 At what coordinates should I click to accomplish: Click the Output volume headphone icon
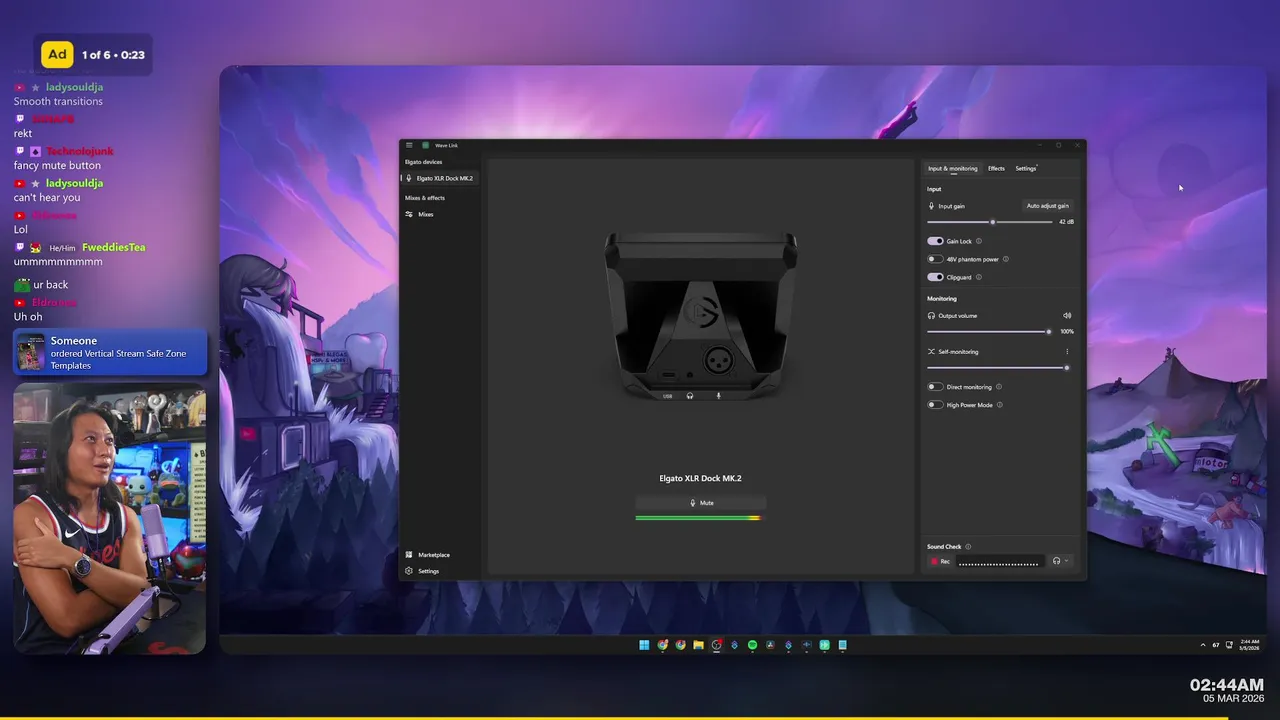click(932, 316)
